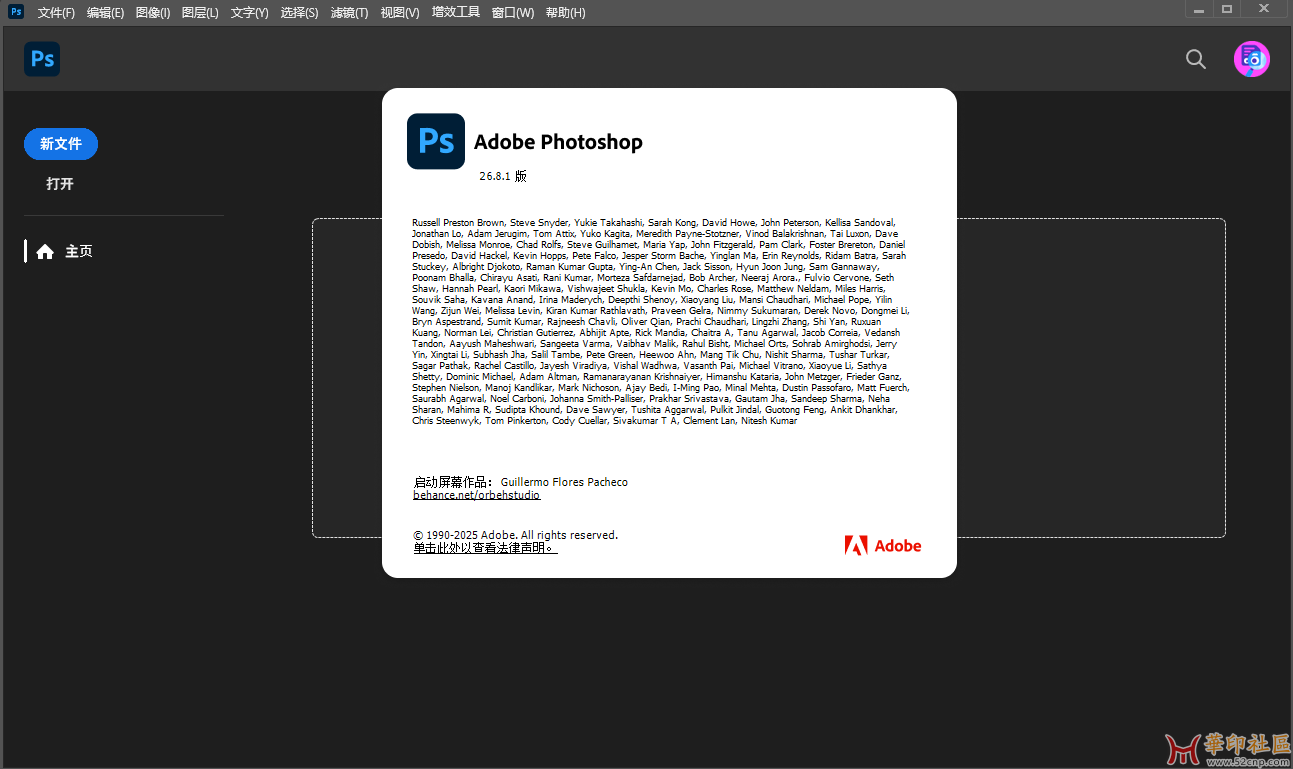
Task: Click the Guillermo Flores Pacheco credit name
Action: pyautogui.click(x=564, y=482)
